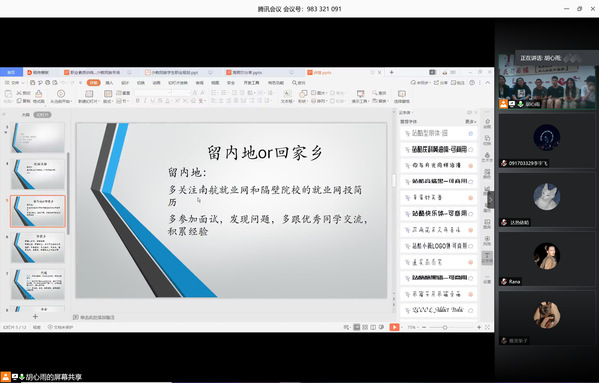Adjust the zoom slider handle in status bar

click(x=445, y=327)
